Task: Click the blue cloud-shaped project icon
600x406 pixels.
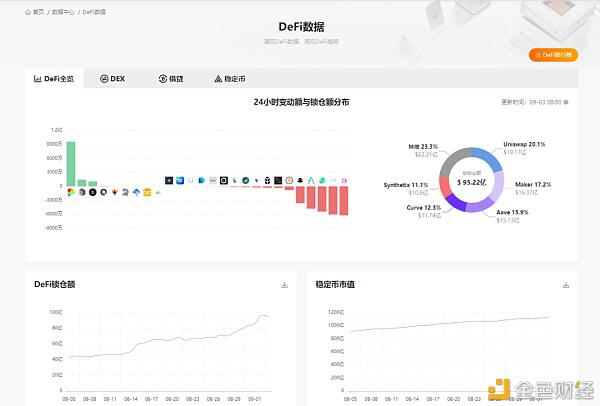Action: (137, 192)
